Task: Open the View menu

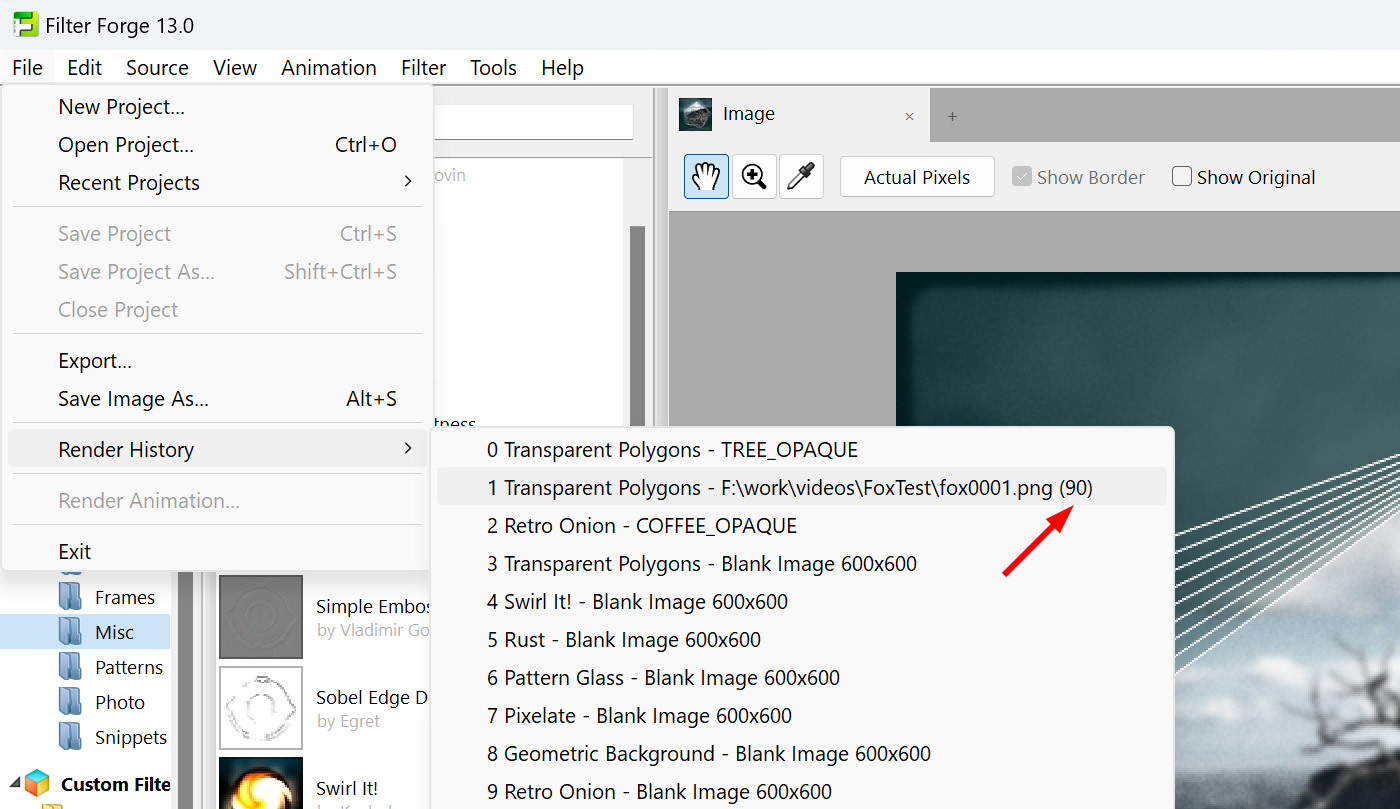Action: [x=235, y=68]
